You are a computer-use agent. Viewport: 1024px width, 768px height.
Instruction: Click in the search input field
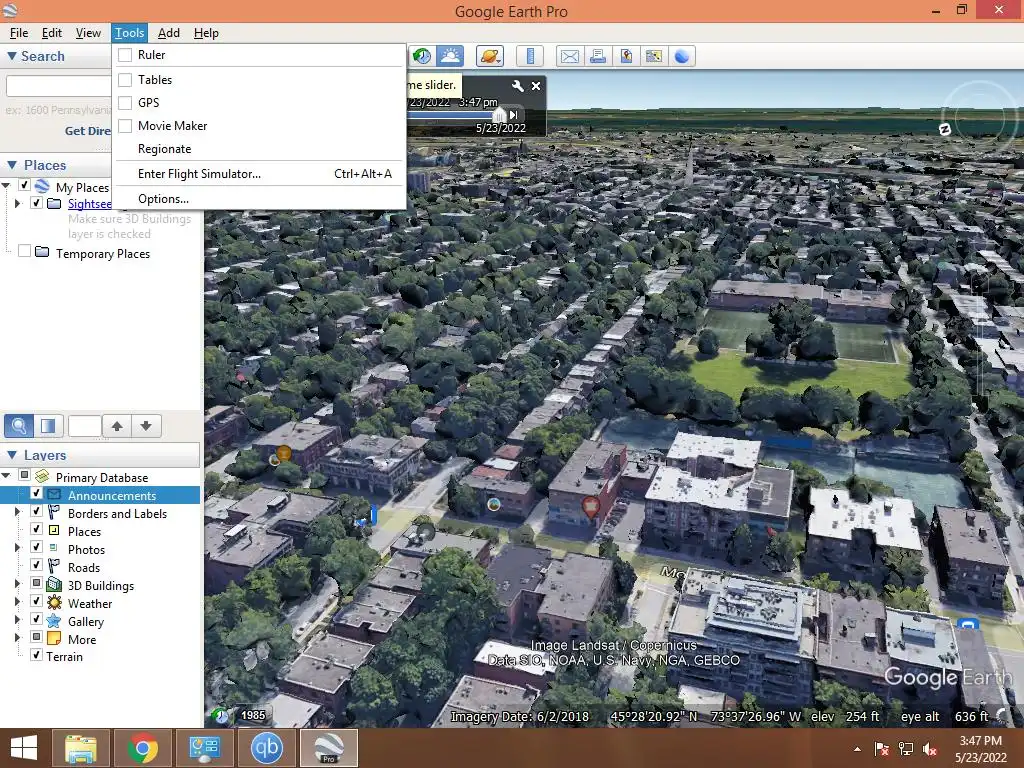[x=59, y=86]
